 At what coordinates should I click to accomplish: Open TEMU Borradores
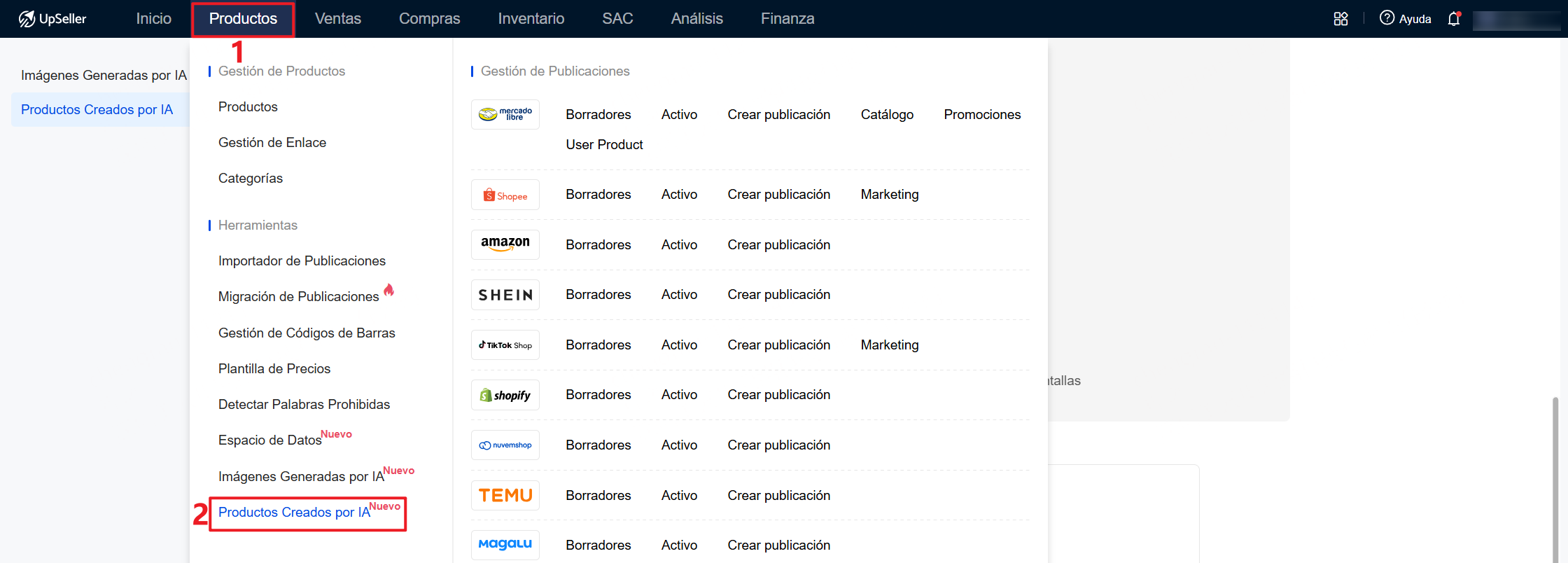pyautogui.click(x=598, y=495)
